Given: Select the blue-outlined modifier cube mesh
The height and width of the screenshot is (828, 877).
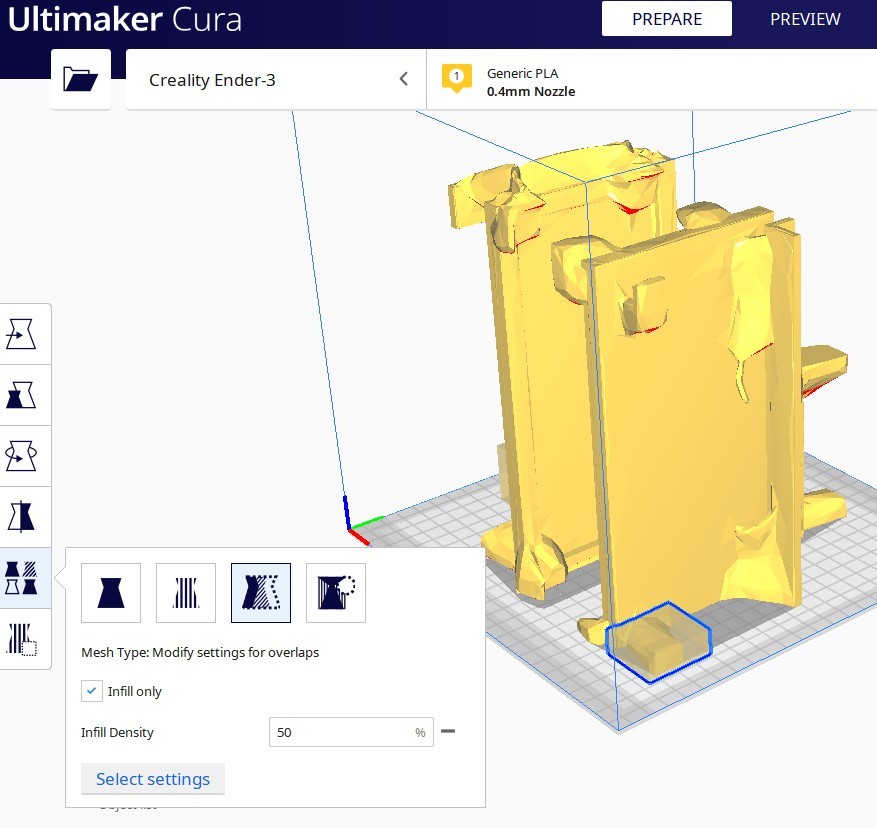Looking at the screenshot, I should pyautogui.click(x=659, y=643).
